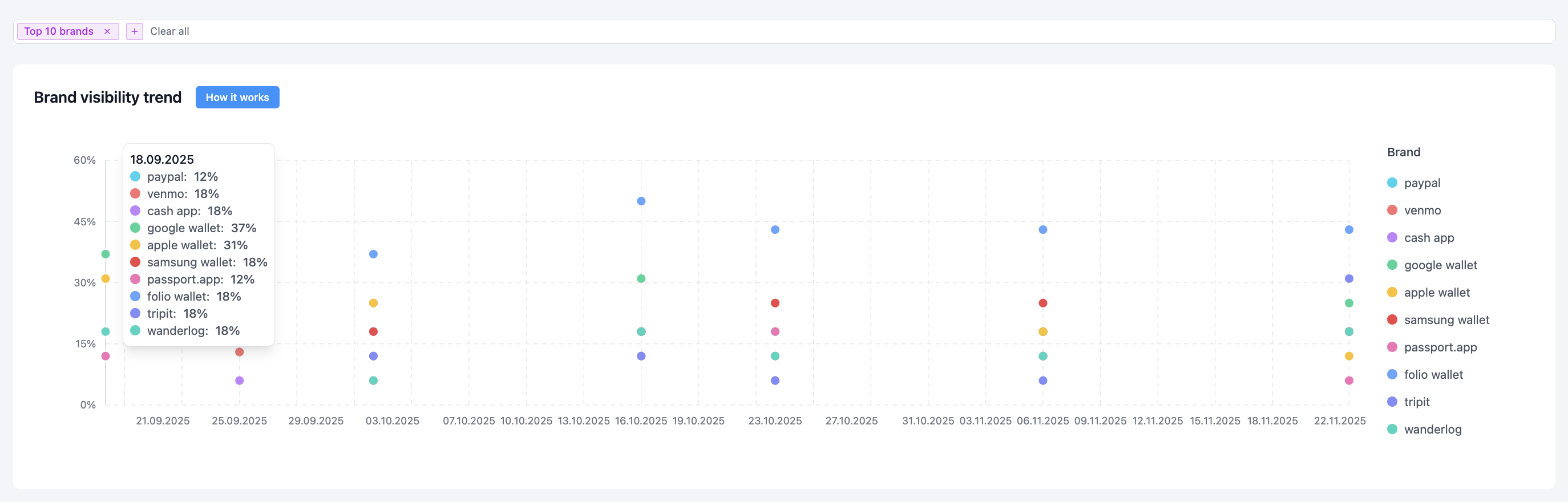Click the pink passport.app point at chart's left edge
The height and width of the screenshot is (502, 1568).
click(106, 356)
